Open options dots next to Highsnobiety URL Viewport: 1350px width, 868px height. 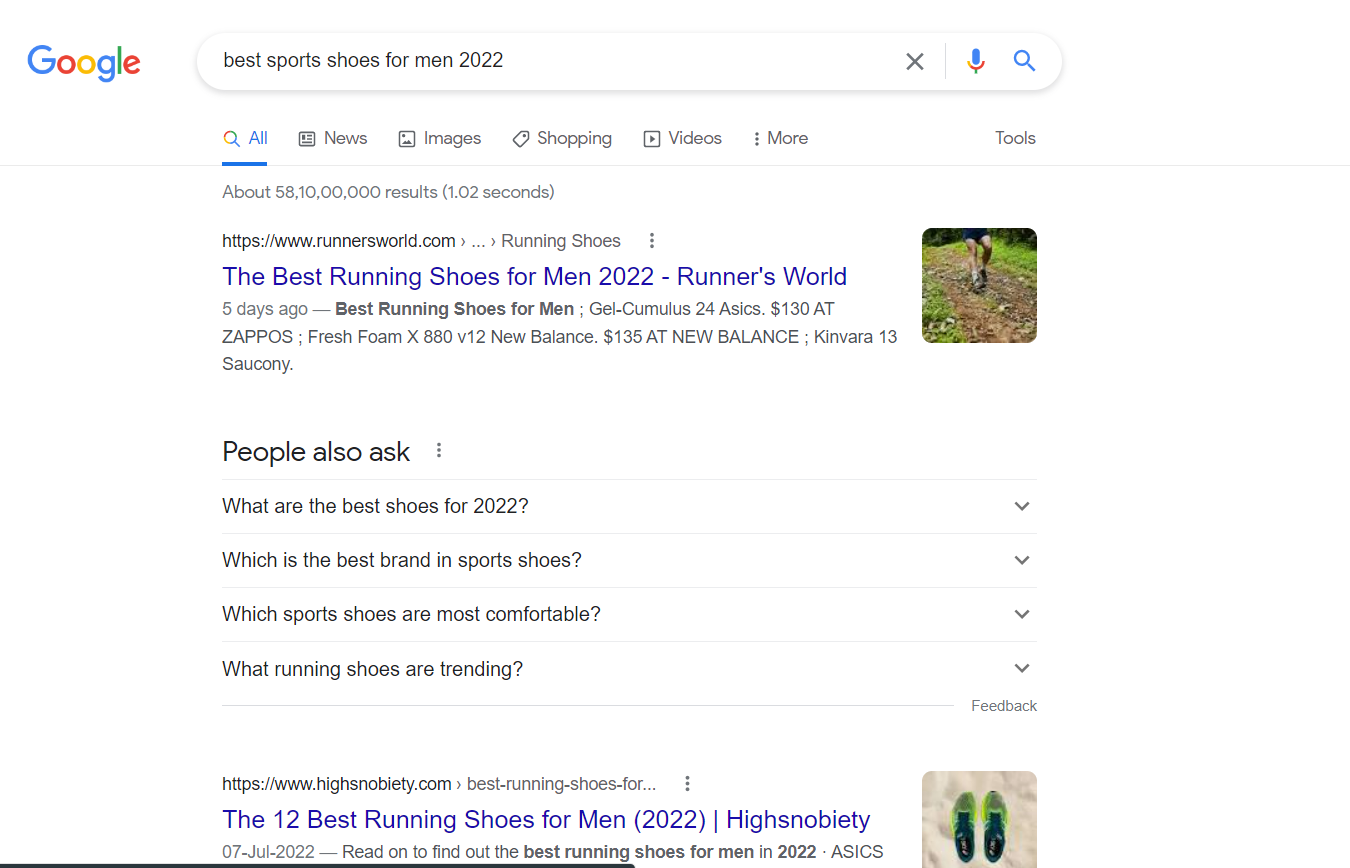pos(687,784)
